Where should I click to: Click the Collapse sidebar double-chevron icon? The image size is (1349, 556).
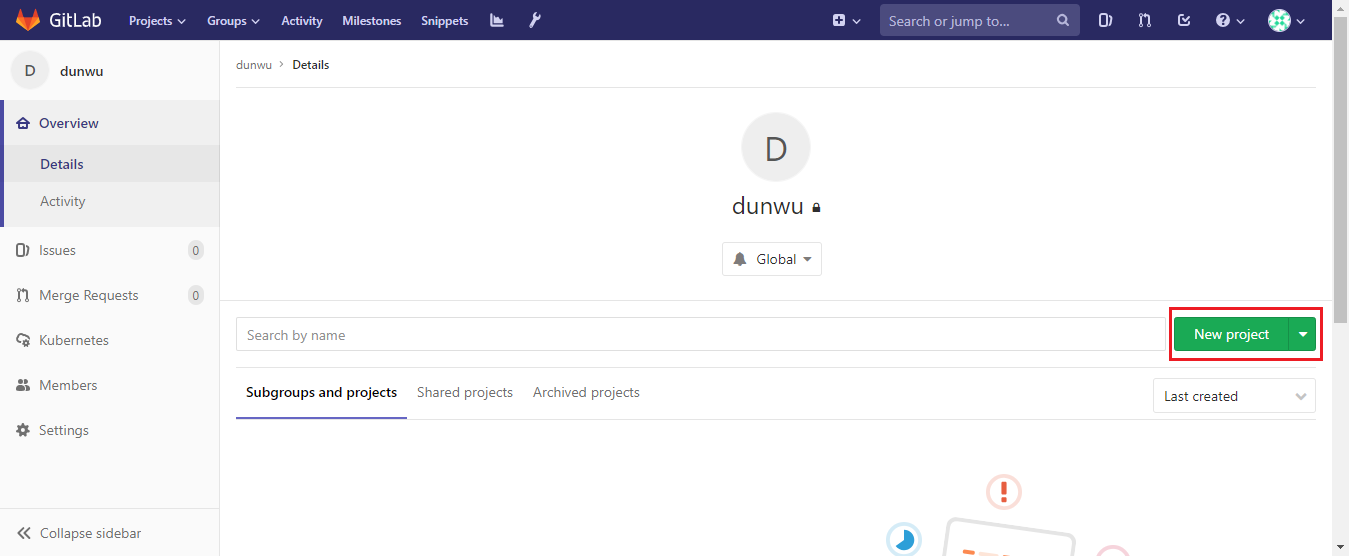point(24,533)
